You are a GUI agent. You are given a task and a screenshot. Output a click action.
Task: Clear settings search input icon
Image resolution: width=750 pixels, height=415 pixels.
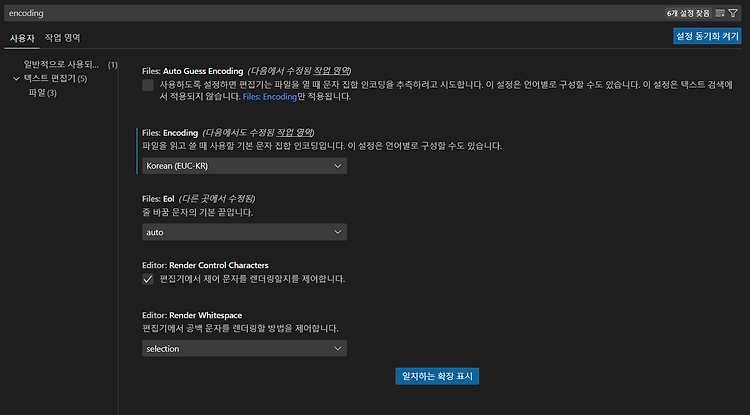720,13
